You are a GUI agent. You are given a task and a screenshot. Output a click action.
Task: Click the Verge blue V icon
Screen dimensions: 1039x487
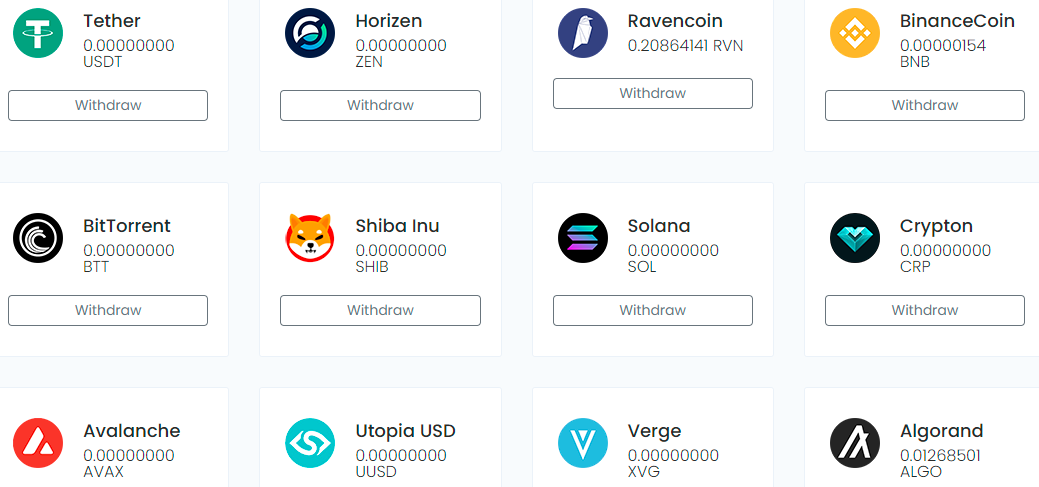click(583, 443)
